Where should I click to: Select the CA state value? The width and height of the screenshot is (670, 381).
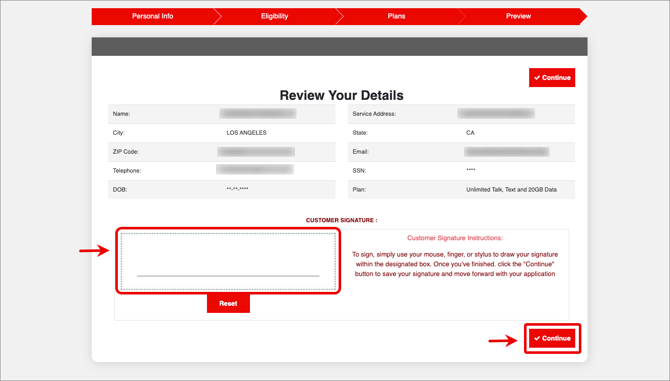(470, 133)
